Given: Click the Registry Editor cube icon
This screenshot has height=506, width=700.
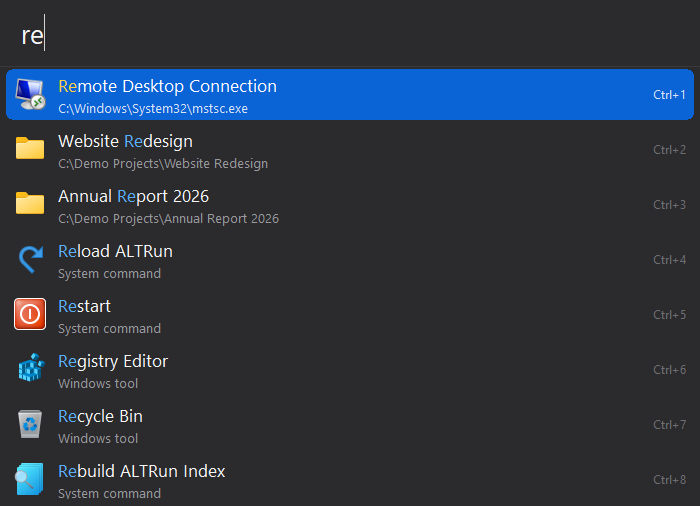Looking at the screenshot, I should [x=31, y=368].
